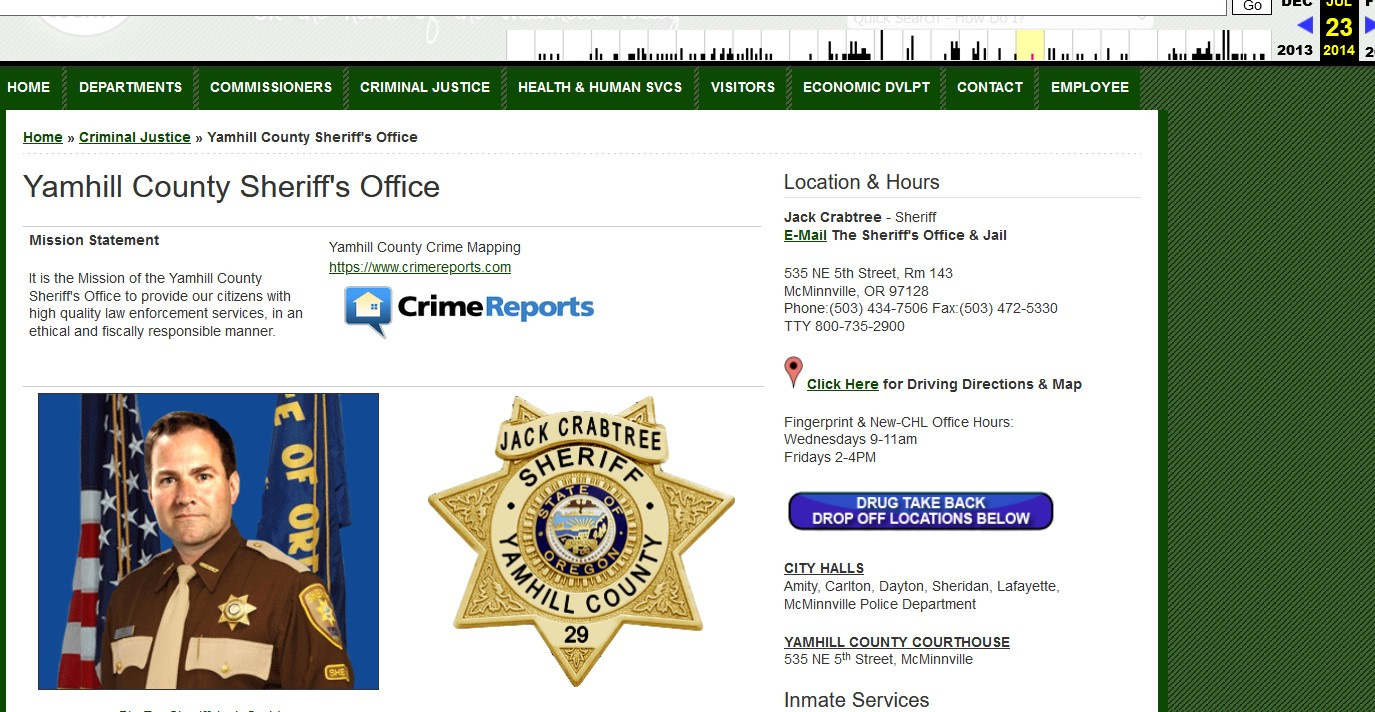The image size is (1375, 712).
Task: Click the Home breadcrumb link
Action: (x=43, y=137)
